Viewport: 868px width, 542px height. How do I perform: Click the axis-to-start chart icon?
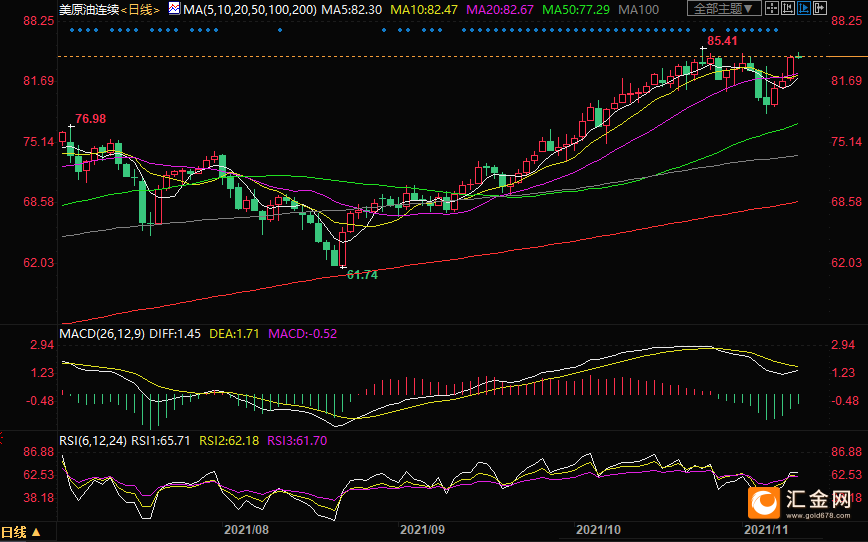tap(788, 9)
